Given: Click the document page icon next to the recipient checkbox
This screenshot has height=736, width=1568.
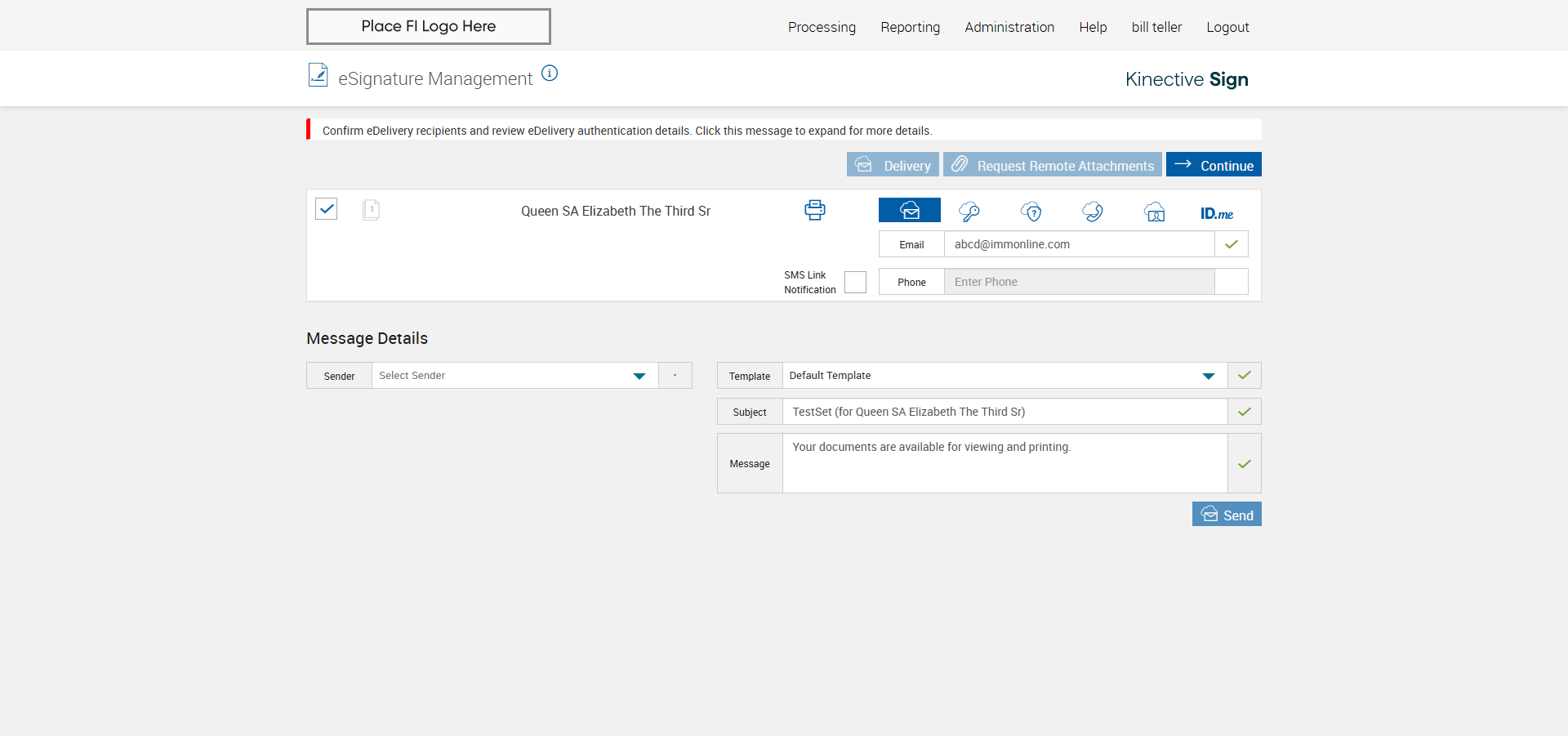Looking at the screenshot, I should click(x=371, y=210).
